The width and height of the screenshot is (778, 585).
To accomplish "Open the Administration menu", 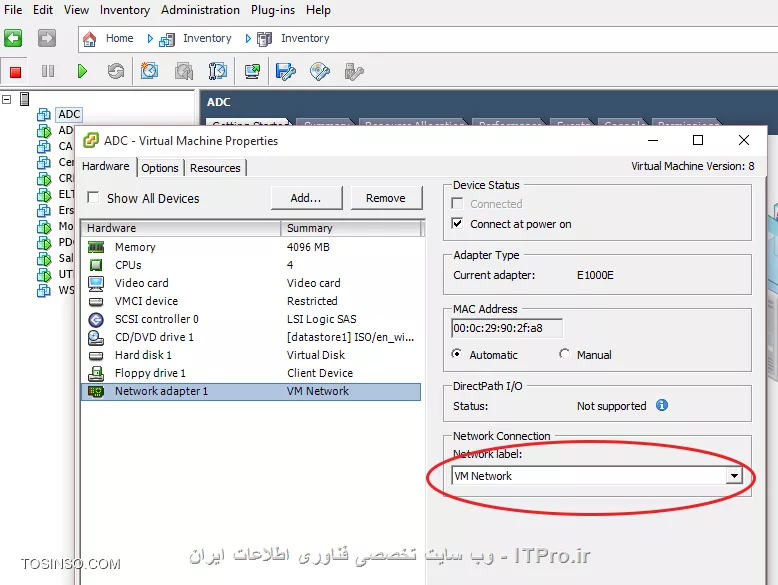I will [x=200, y=10].
